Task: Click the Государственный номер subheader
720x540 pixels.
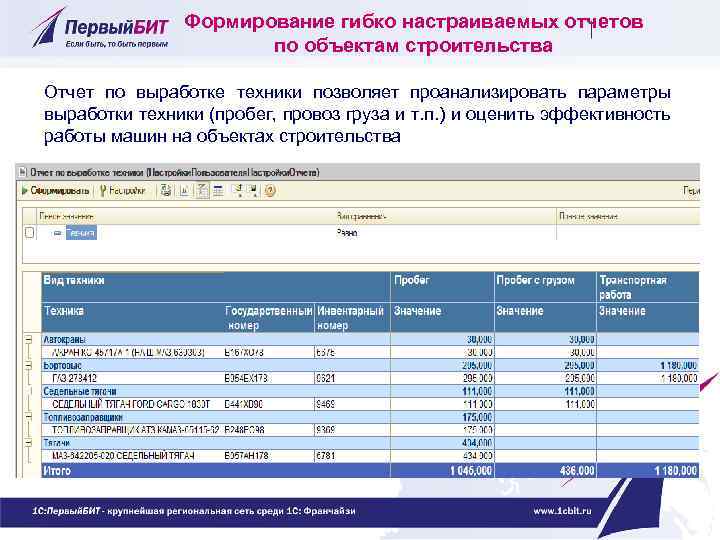Action: point(269,318)
